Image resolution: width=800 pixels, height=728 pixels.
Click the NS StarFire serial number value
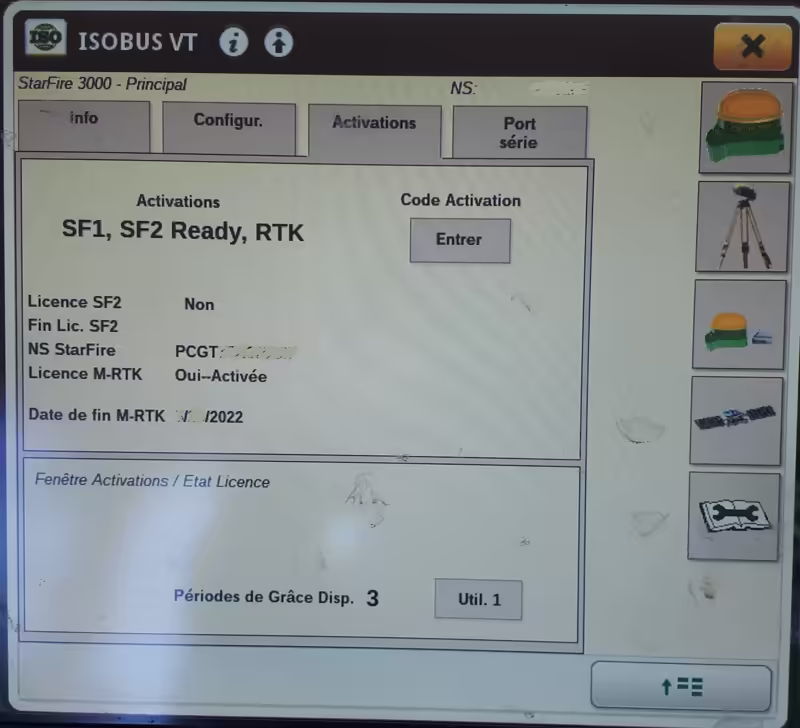pos(235,351)
